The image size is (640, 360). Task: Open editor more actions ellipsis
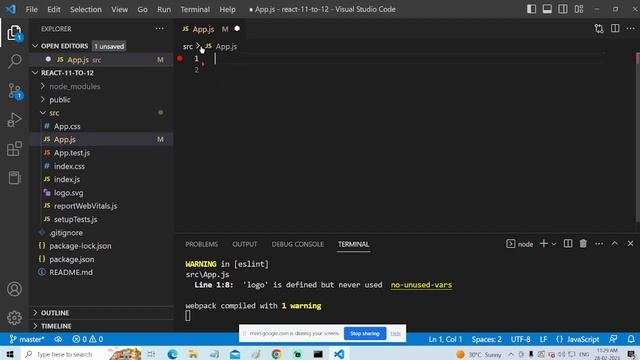631,29
